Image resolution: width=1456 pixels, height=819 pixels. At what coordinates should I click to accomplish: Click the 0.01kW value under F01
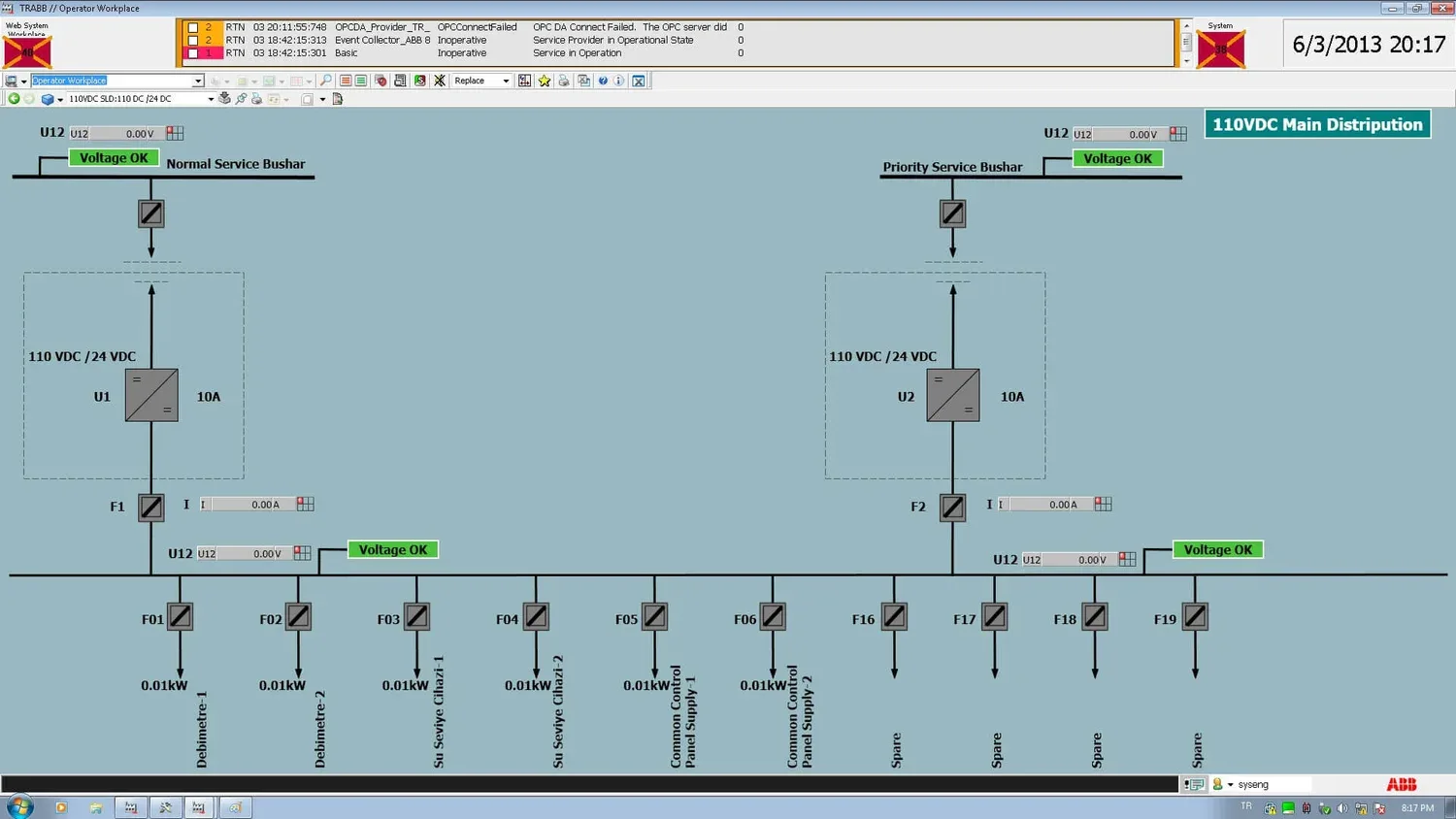[x=164, y=686]
